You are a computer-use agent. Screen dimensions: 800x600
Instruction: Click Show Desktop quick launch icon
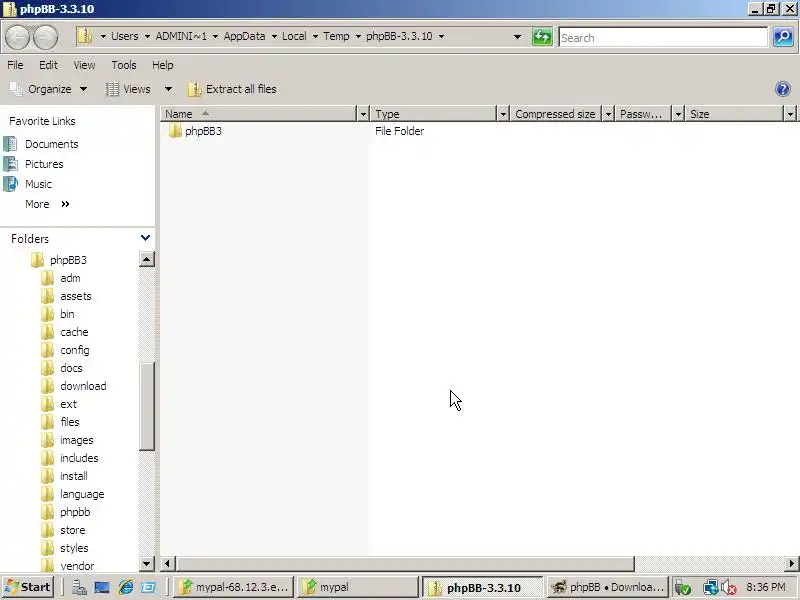pos(102,587)
